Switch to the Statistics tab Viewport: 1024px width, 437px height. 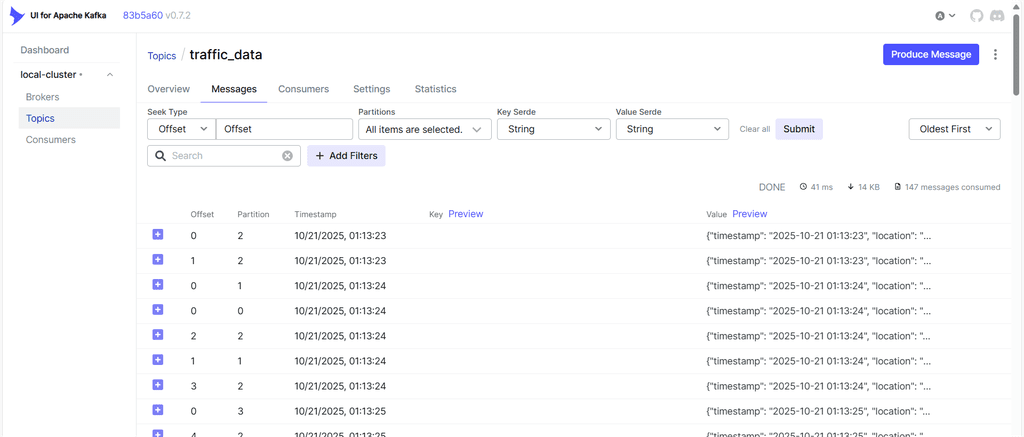[x=435, y=89]
